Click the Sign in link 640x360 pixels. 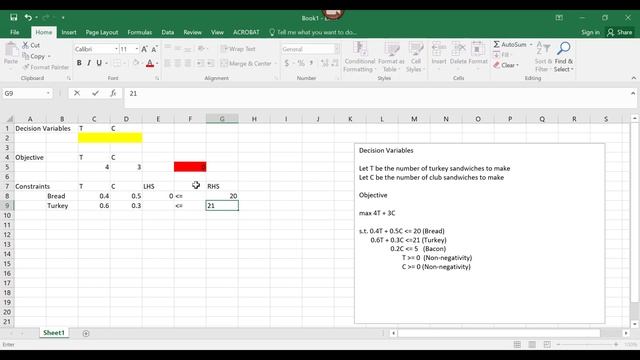(x=590, y=32)
